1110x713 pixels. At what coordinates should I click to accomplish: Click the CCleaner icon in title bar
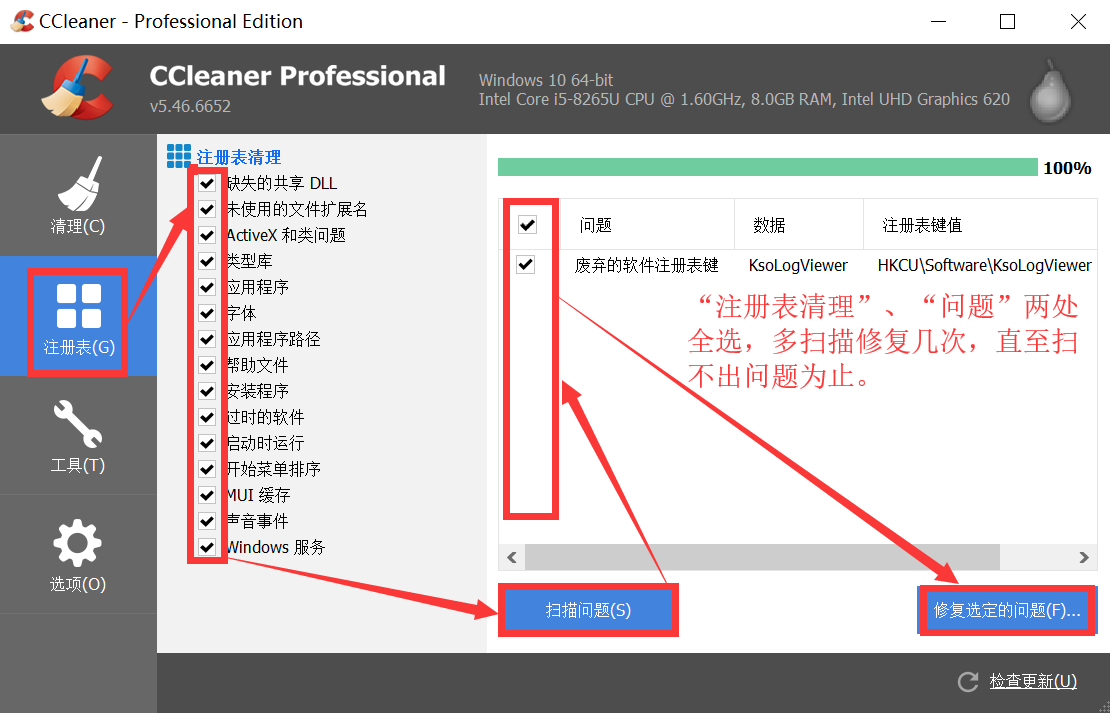point(21,20)
